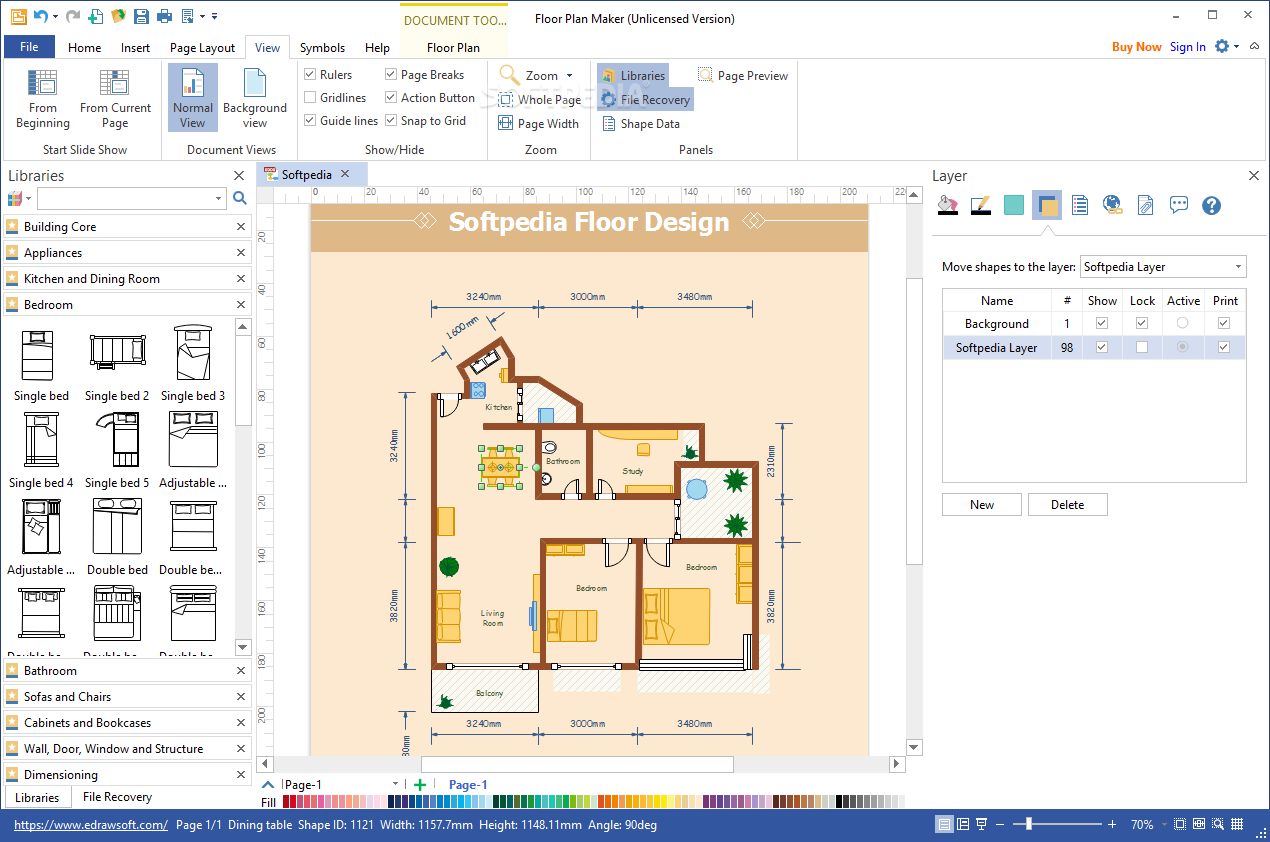The width and height of the screenshot is (1270, 842).
Task: Set Background layer as active
Action: (1183, 323)
